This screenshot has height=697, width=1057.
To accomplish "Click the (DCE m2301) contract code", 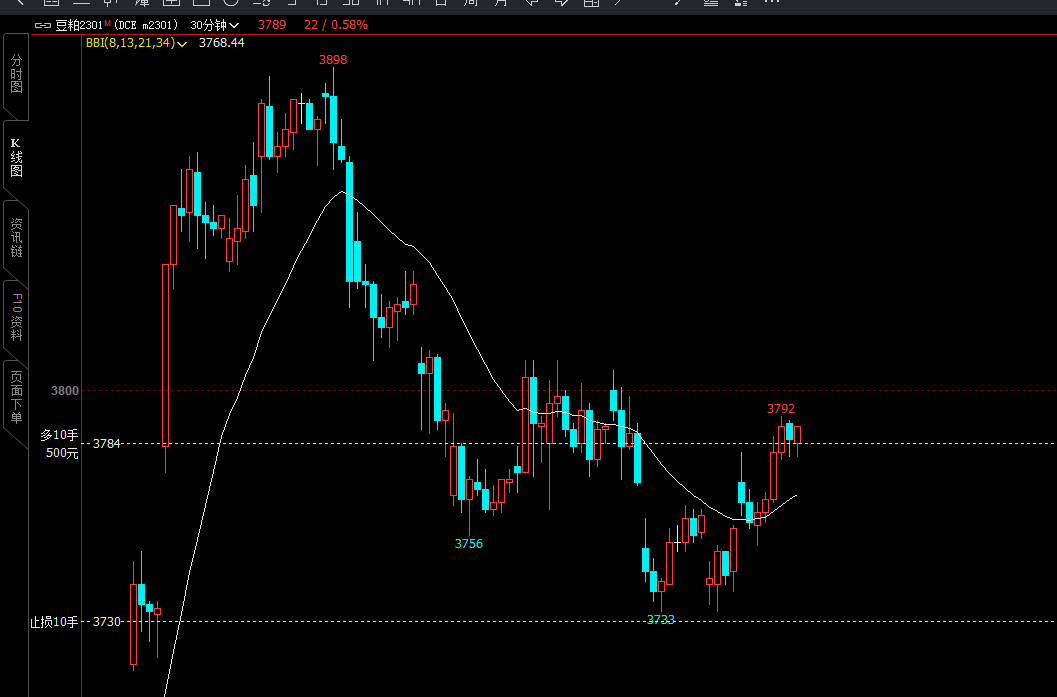I will tap(146, 25).
